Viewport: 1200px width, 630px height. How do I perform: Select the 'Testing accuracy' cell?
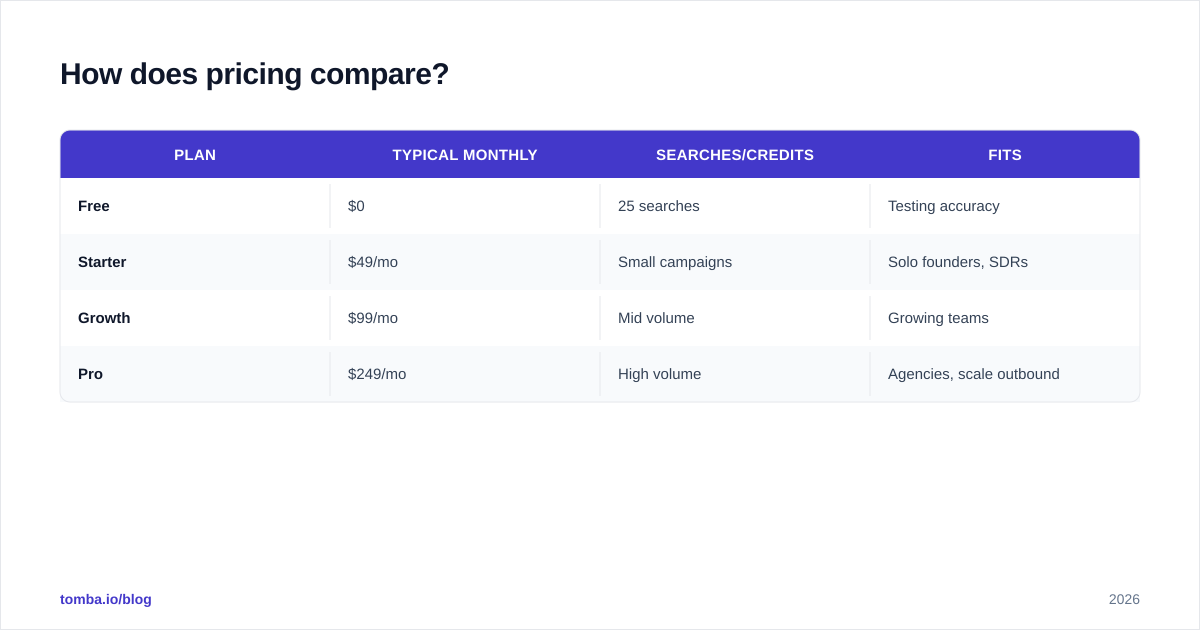coord(1005,206)
